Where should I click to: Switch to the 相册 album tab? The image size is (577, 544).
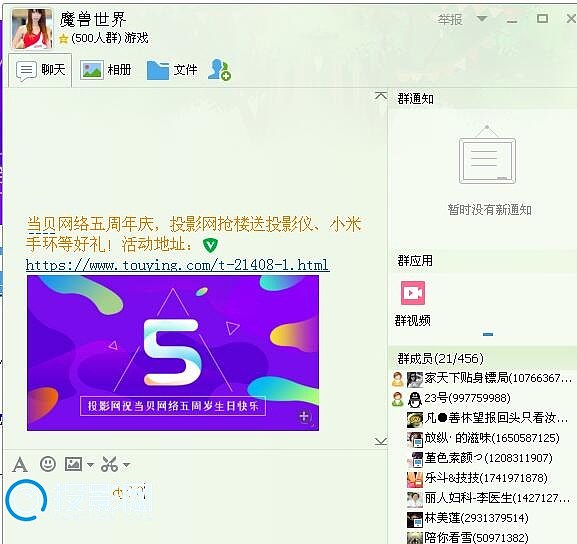tap(106, 70)
